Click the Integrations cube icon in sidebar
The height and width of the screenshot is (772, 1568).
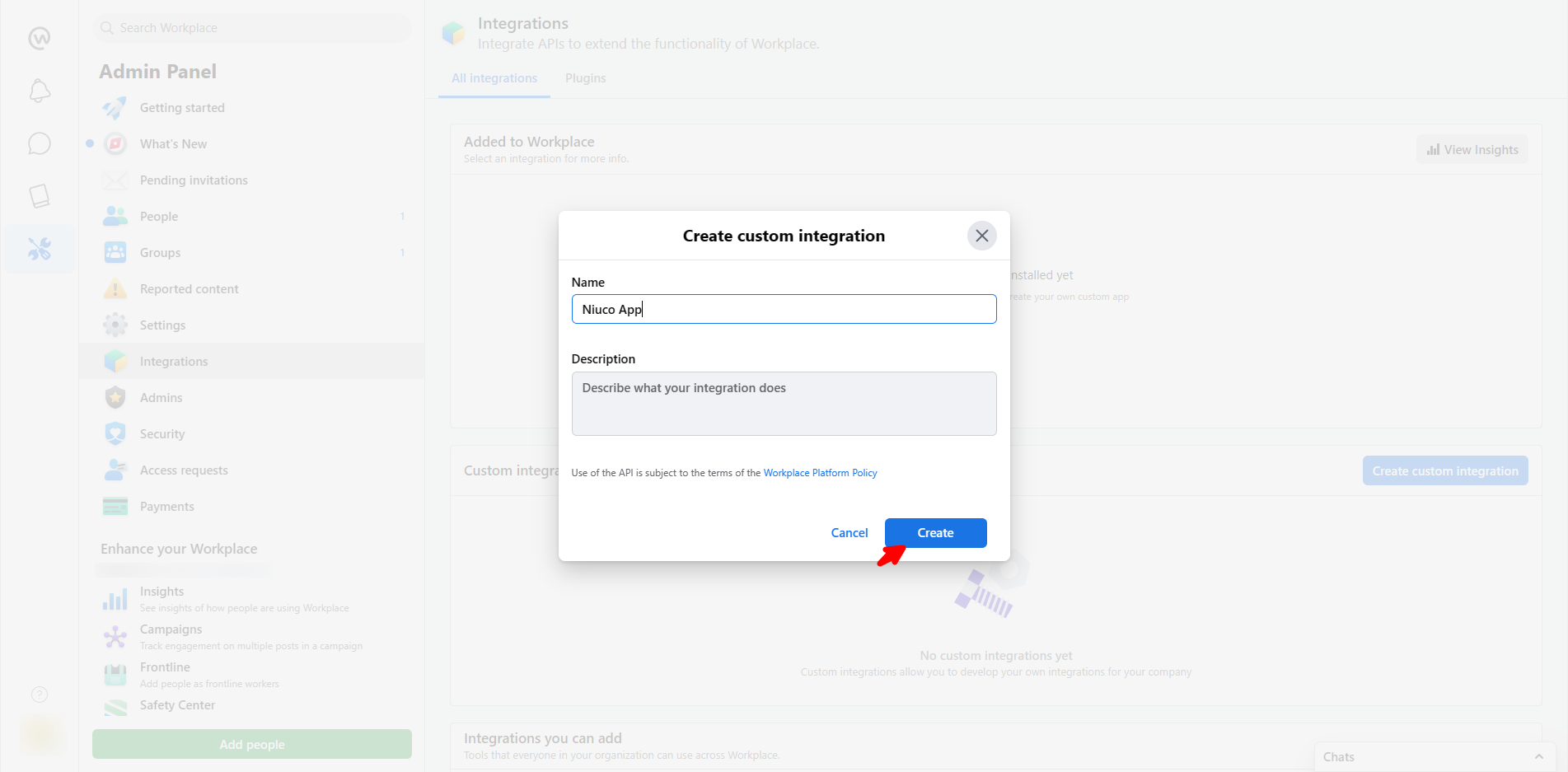pos(115,362)
